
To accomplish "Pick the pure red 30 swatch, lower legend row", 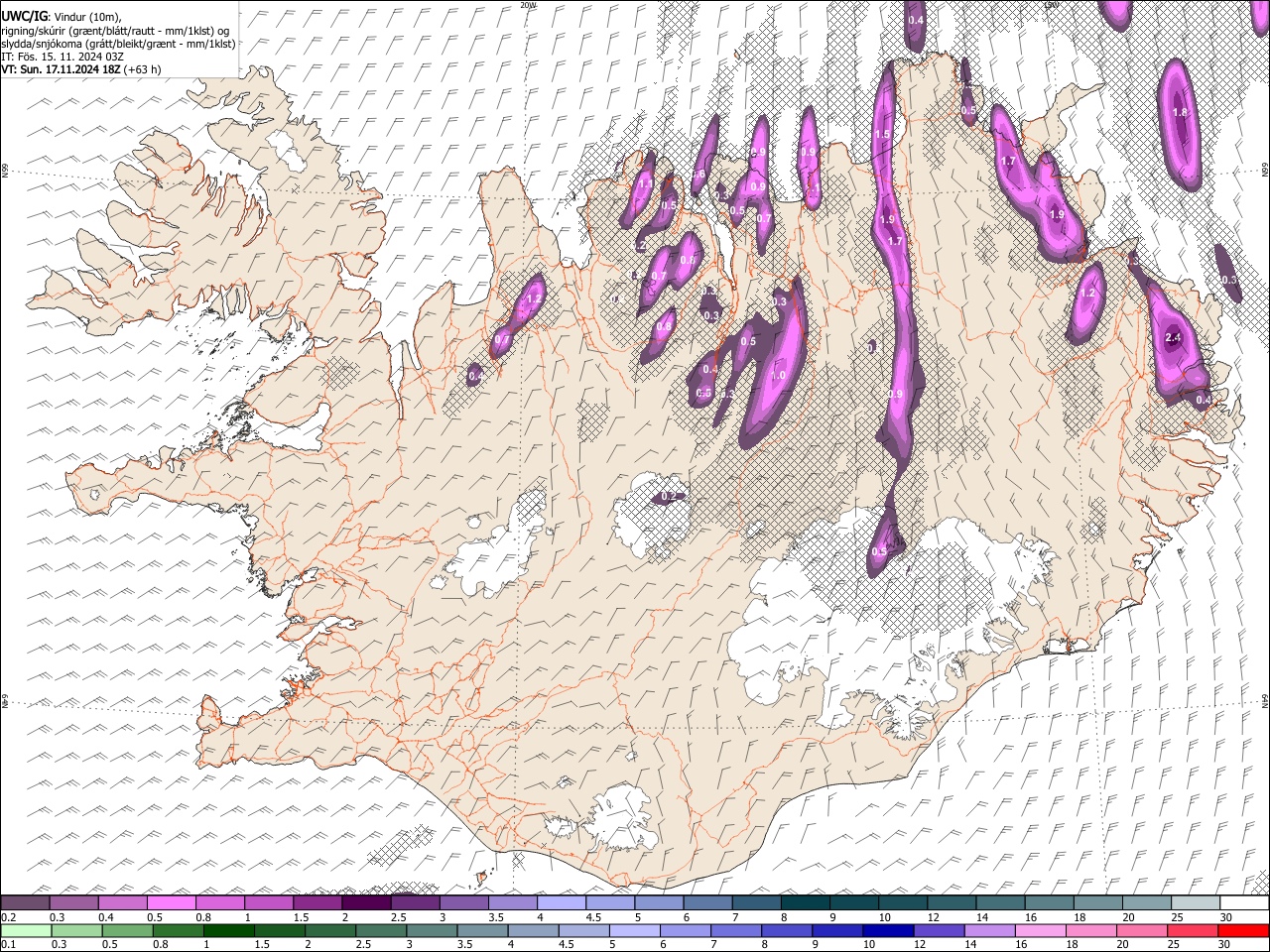I will click(x=1243, y=930).
